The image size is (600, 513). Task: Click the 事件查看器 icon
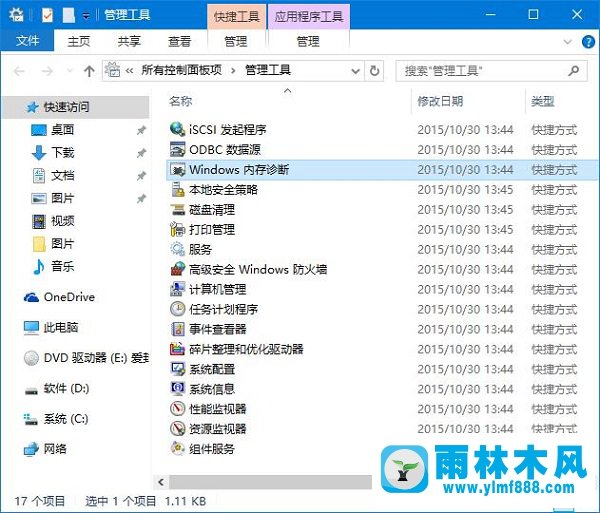178,329
